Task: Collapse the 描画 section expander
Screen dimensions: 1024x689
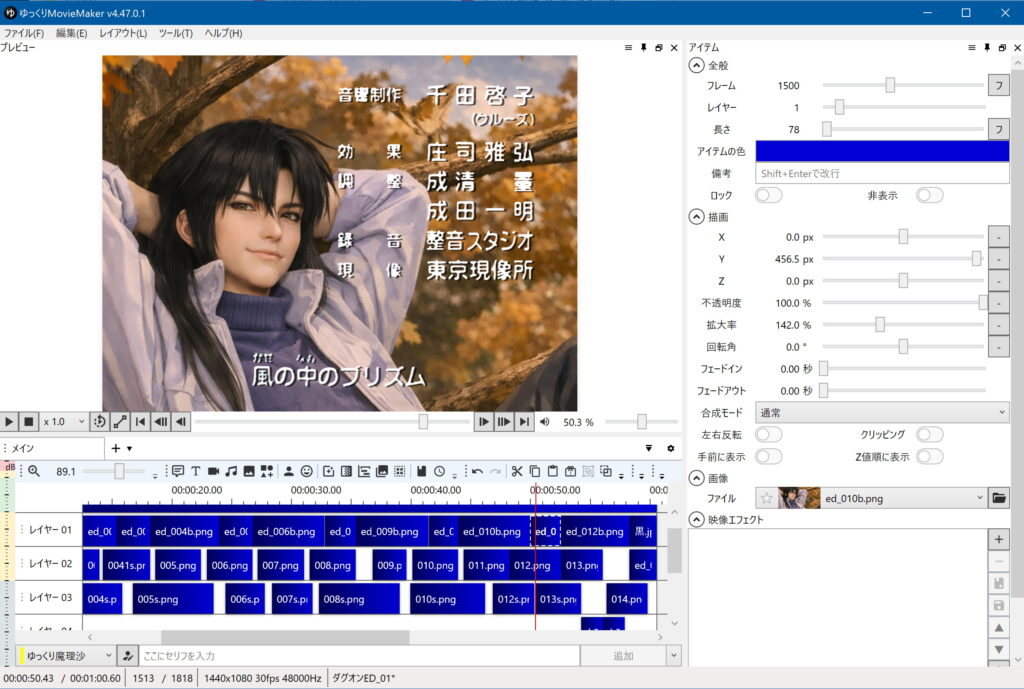Action: coord(696,217)
